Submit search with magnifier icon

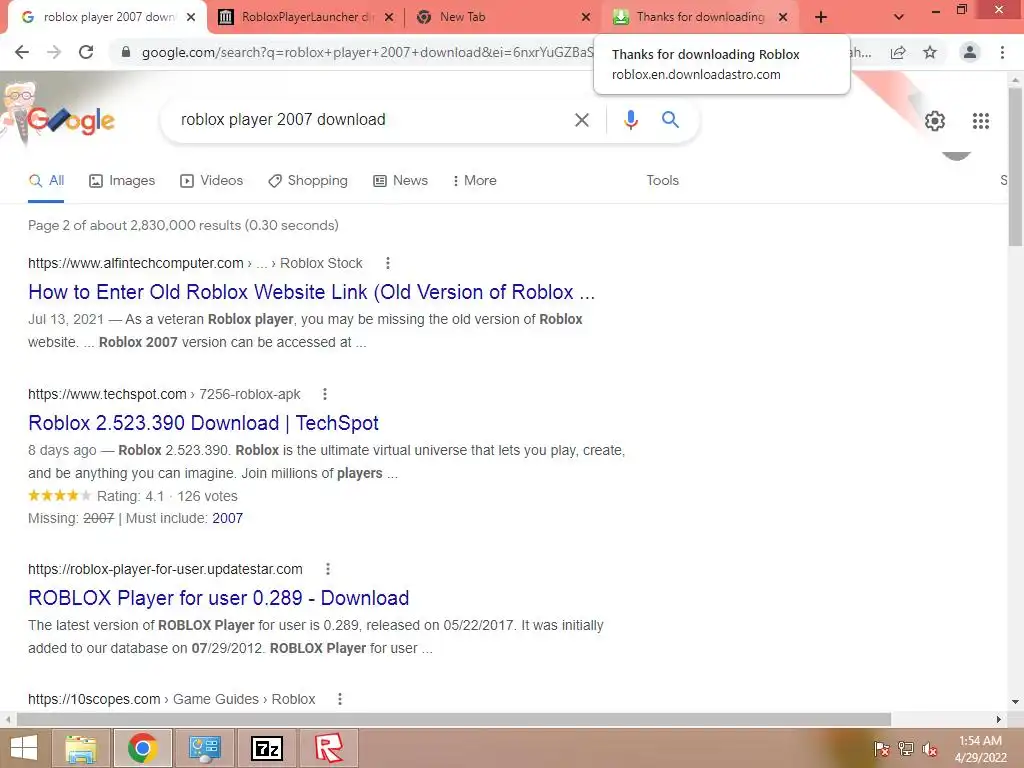pyautogui.click(x=670, y=120)
